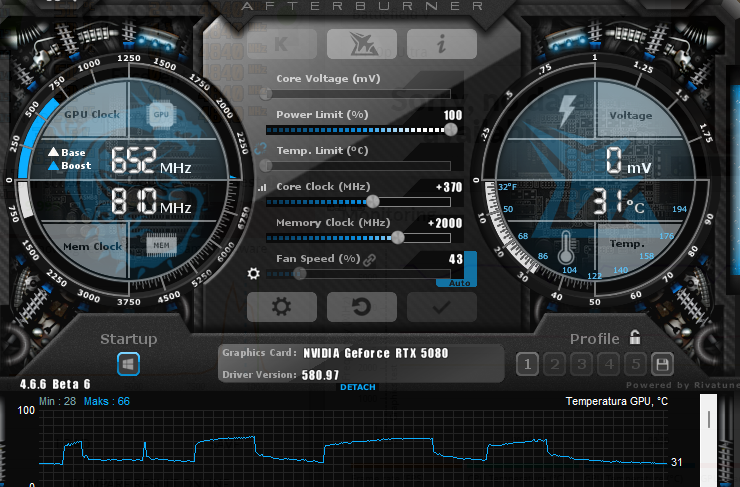Click the version label 4.6.6 Beta 6
This screenshot has height=487, width=740.
55,384
